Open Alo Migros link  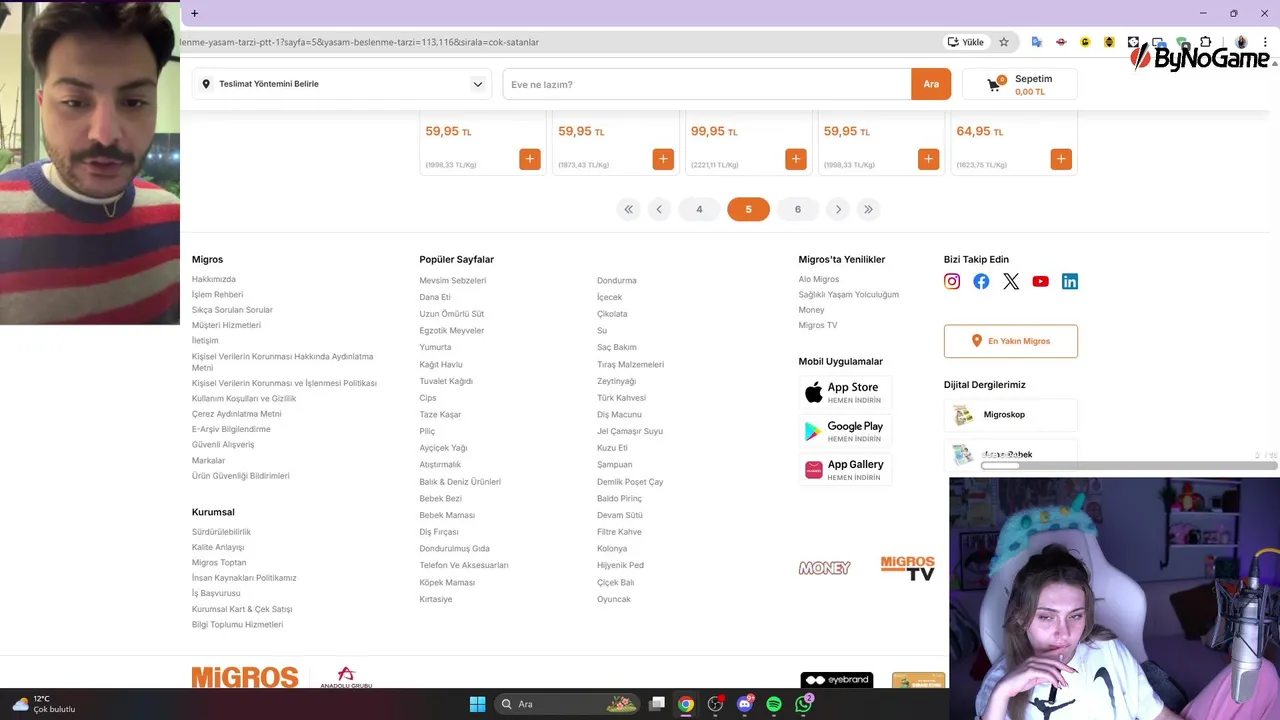pyautogui.click(x=819, y=279)
